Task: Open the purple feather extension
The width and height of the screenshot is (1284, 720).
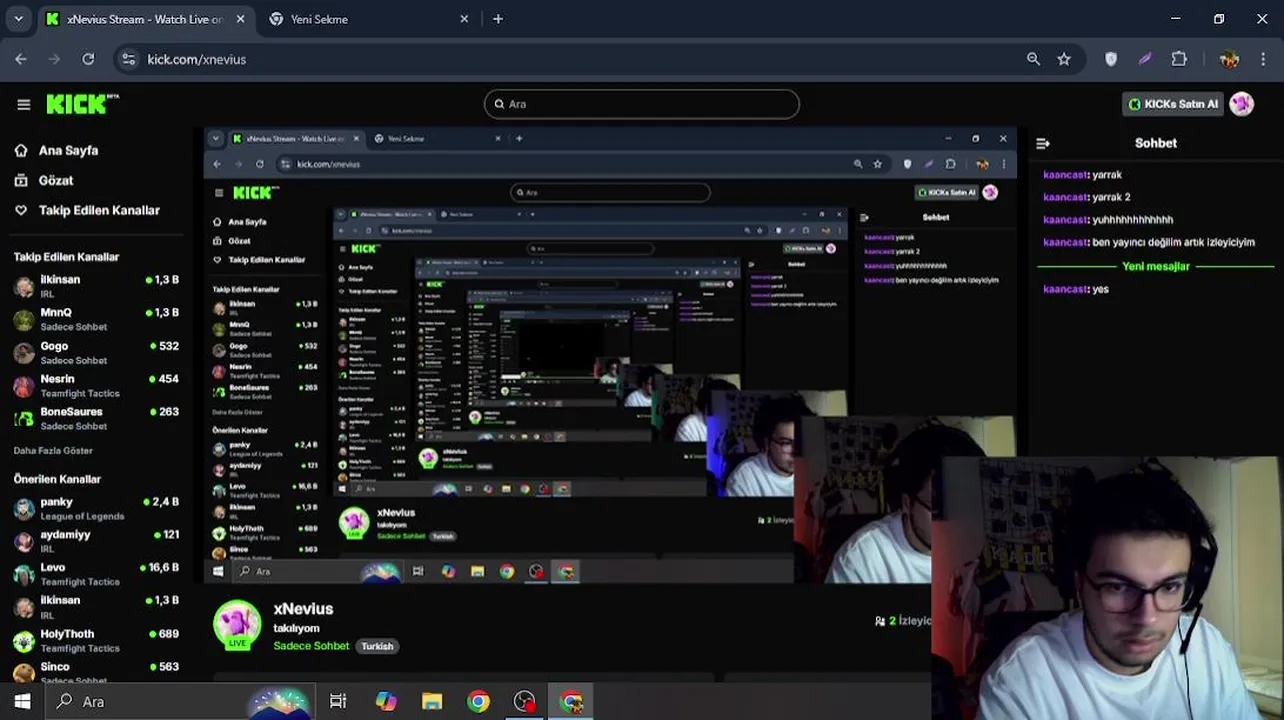Action: 1145,59
